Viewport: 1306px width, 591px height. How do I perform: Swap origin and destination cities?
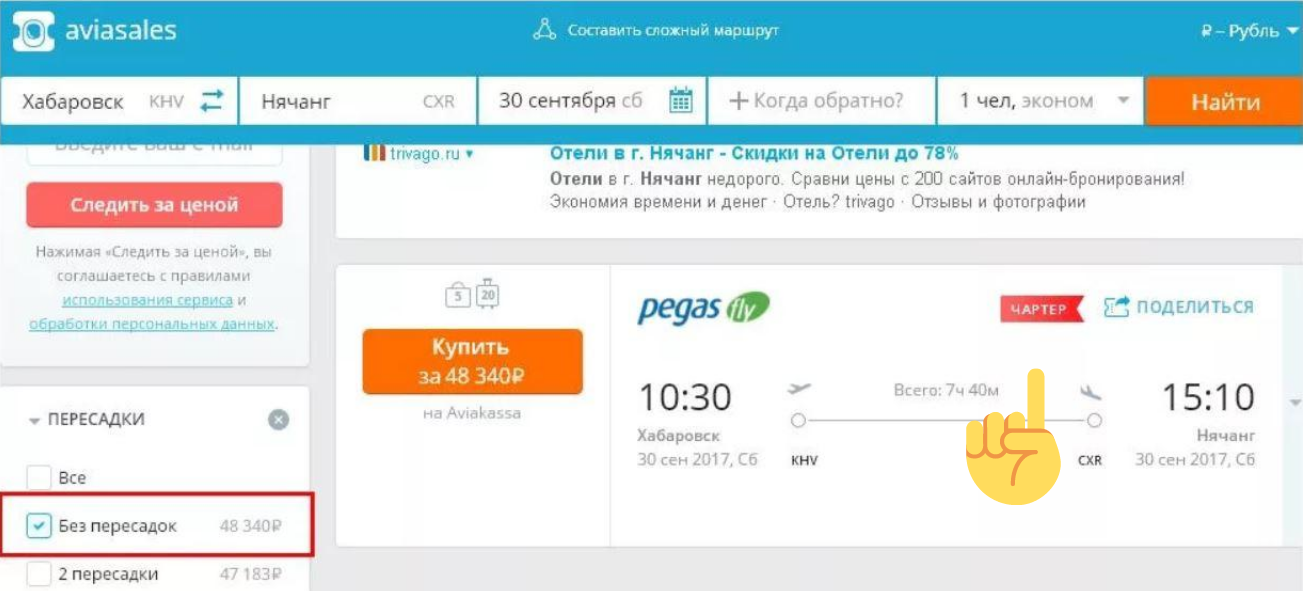tap(212, 101)
